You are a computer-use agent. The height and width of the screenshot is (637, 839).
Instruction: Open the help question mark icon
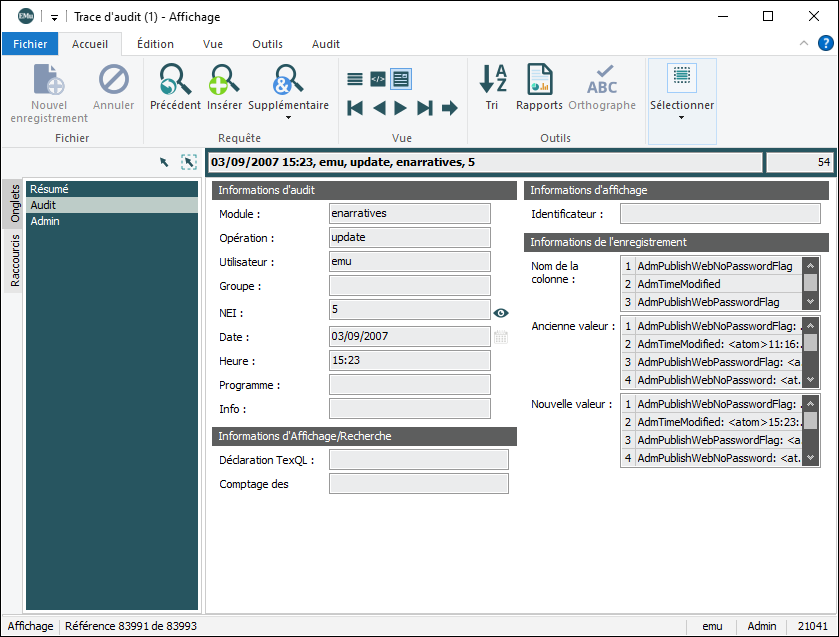(x=826, y=43)
